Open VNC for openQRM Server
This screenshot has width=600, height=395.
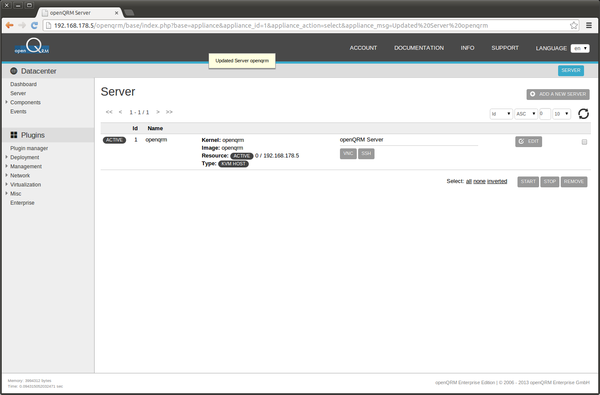pyautogui.click(x=348, y=153)
